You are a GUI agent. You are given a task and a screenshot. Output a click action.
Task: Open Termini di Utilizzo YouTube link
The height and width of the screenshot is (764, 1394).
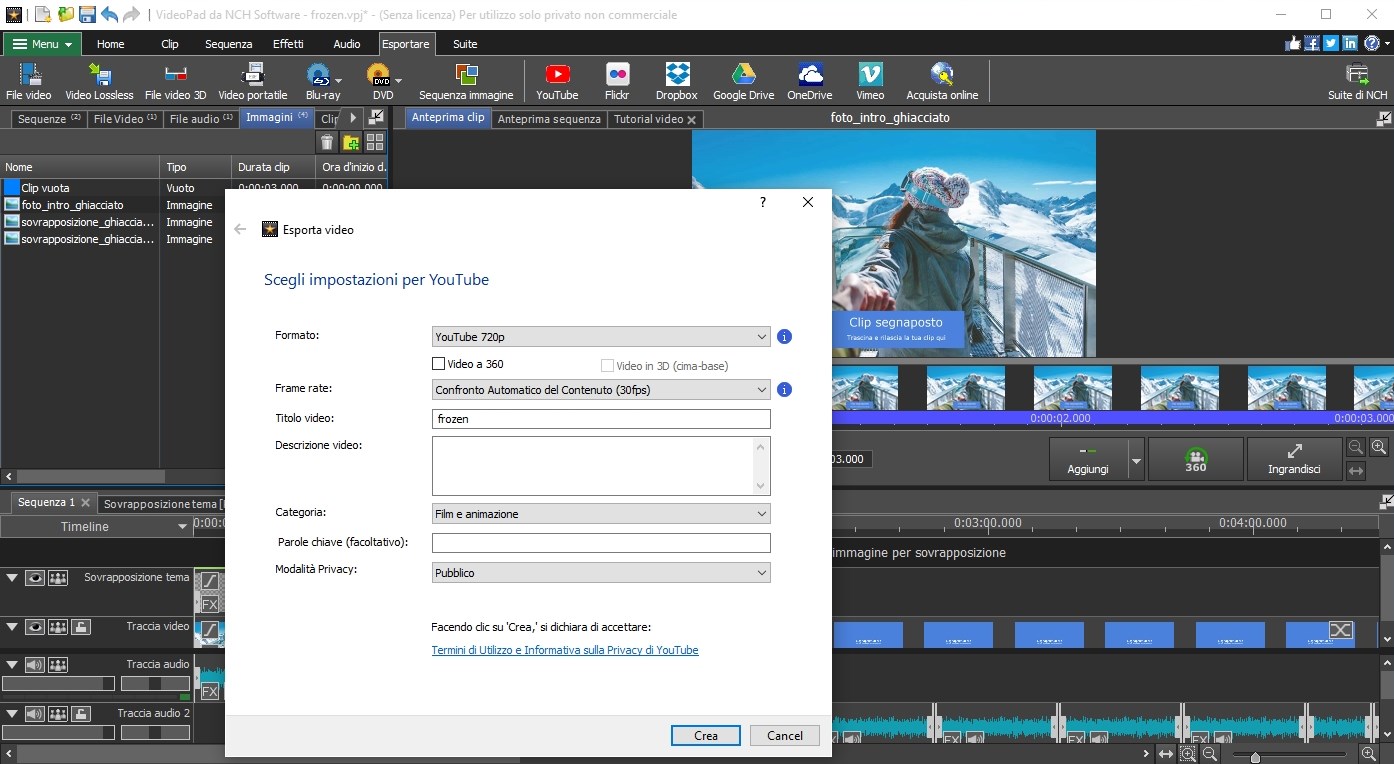pos(565,650)
